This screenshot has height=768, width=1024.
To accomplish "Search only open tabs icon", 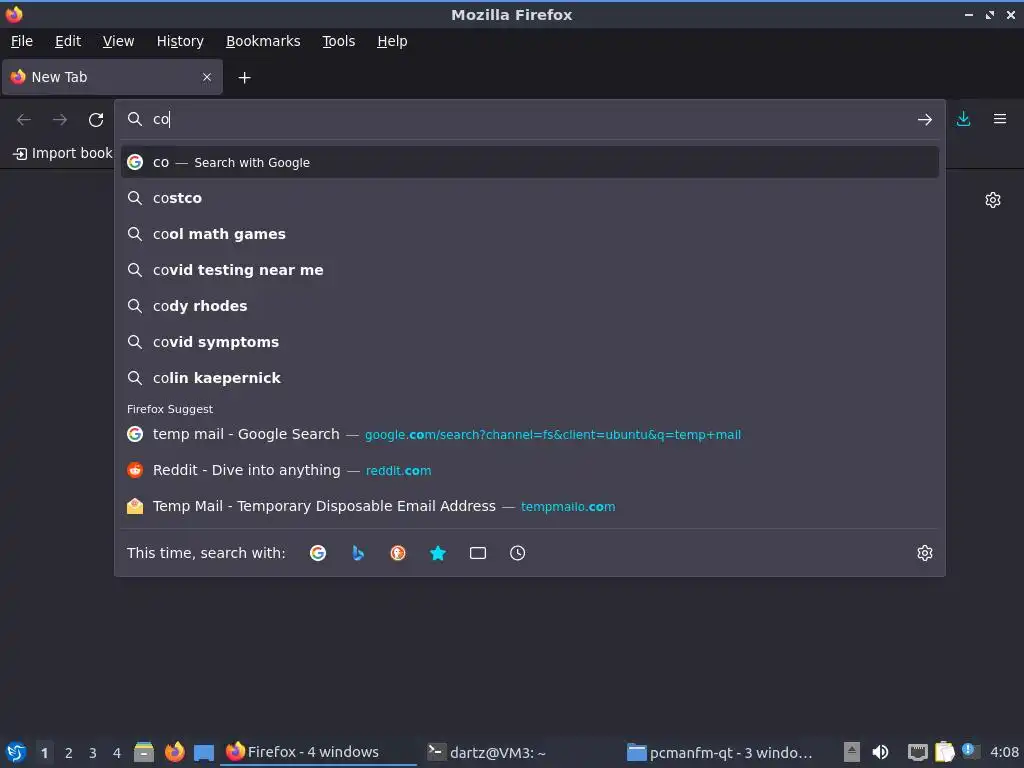I will [x=477, y=553].
